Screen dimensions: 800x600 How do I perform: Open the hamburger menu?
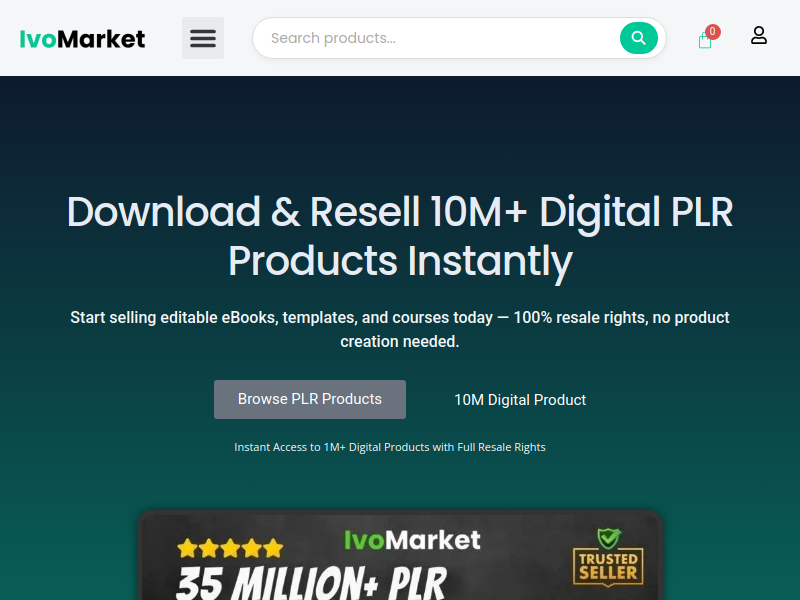(203, 38)
